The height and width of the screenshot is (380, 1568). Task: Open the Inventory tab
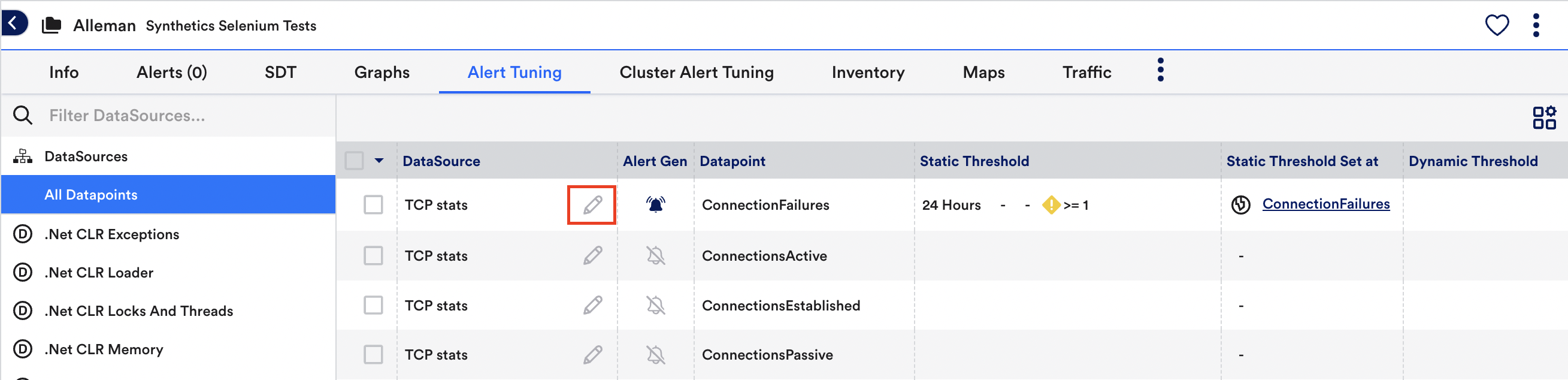point(868,72)
